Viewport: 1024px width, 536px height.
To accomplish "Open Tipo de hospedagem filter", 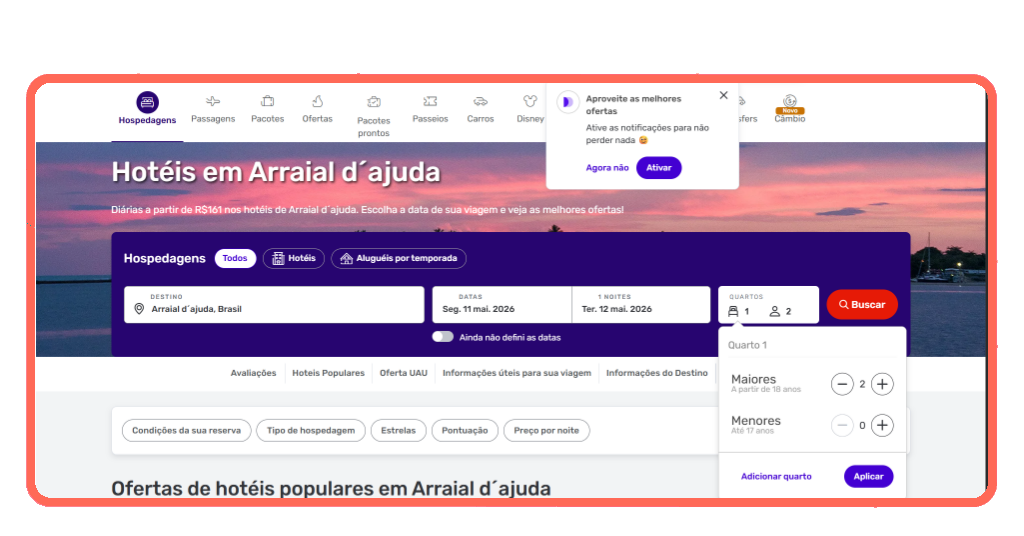I will click(x=311, y=431).
